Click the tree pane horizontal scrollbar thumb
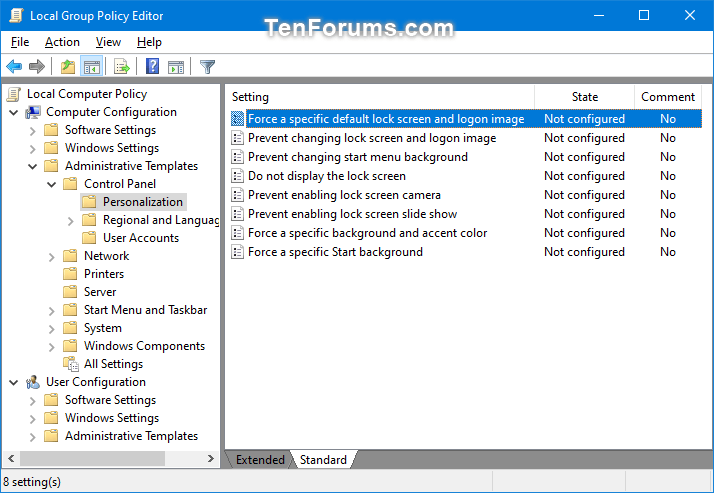Image resolution: width=714 pixels, height=493 pixels. point(92,458)
